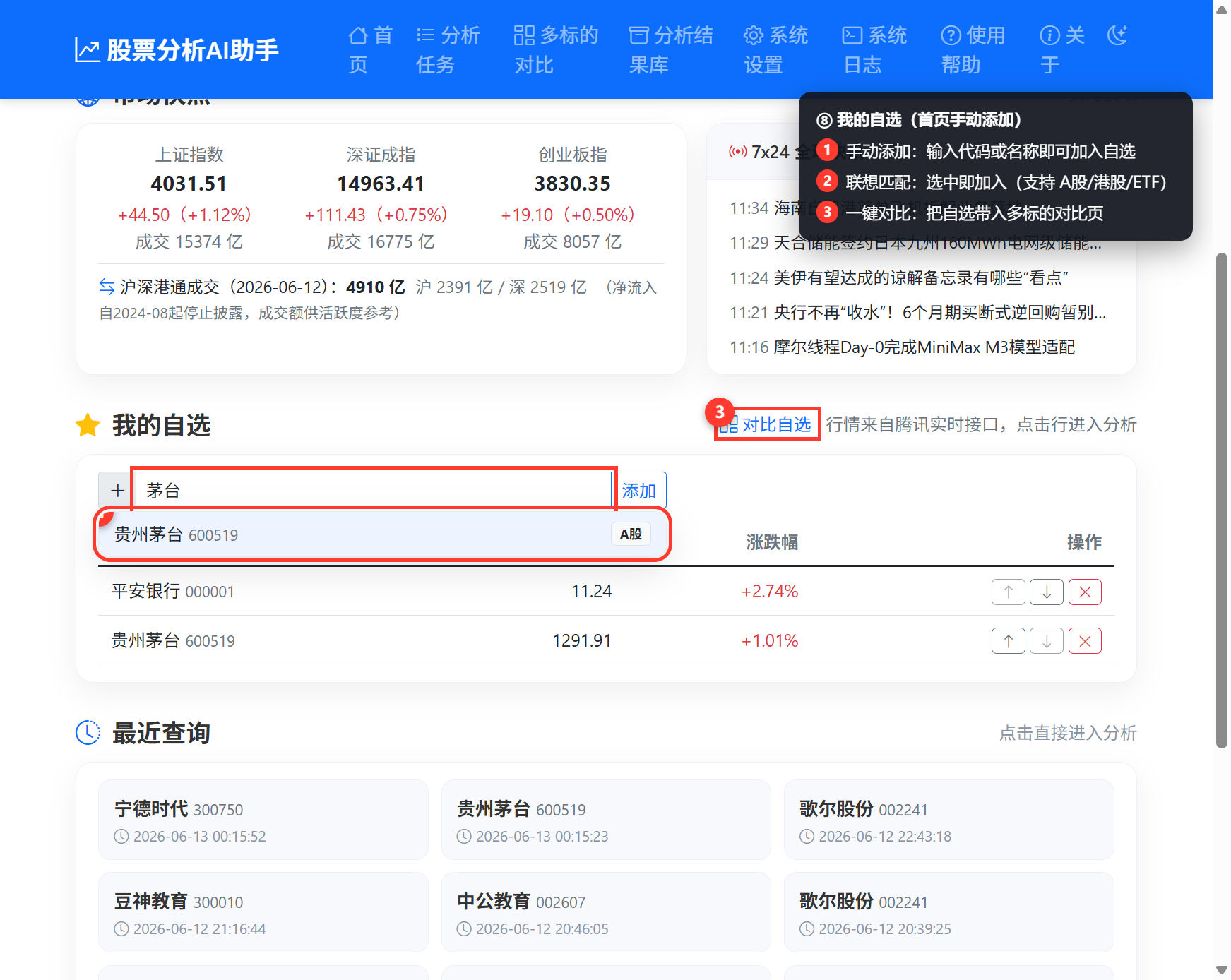Click 贵州茅台 price 1291.91
This screenshot has height=980, width=1231.
(582, 640)
